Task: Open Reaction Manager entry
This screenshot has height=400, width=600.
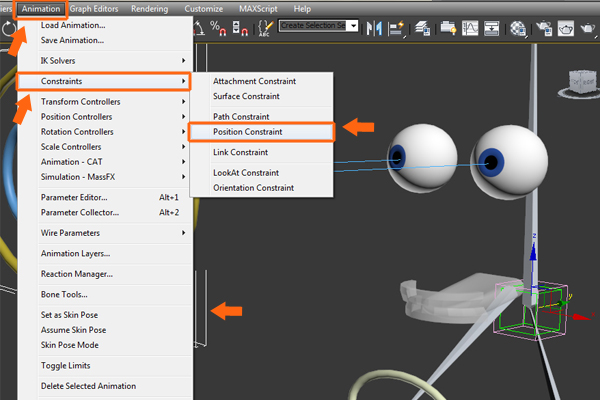Action: coord(105,274)
